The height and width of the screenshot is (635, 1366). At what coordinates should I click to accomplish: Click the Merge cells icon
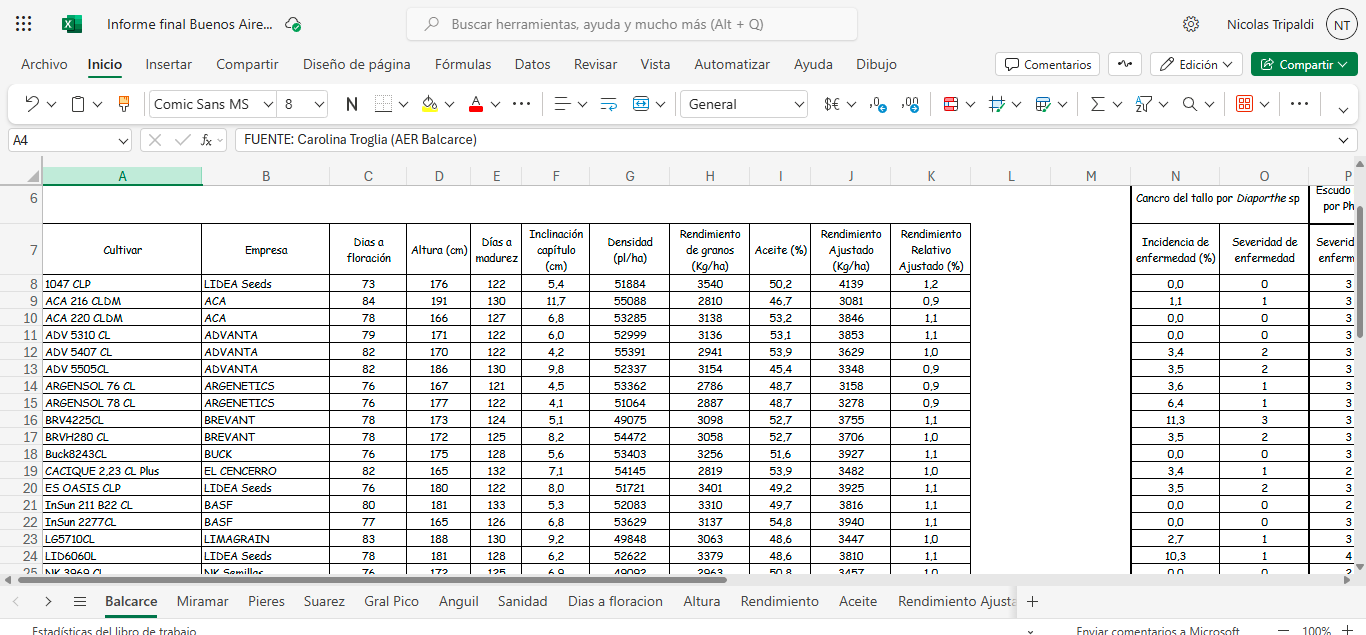641,104
